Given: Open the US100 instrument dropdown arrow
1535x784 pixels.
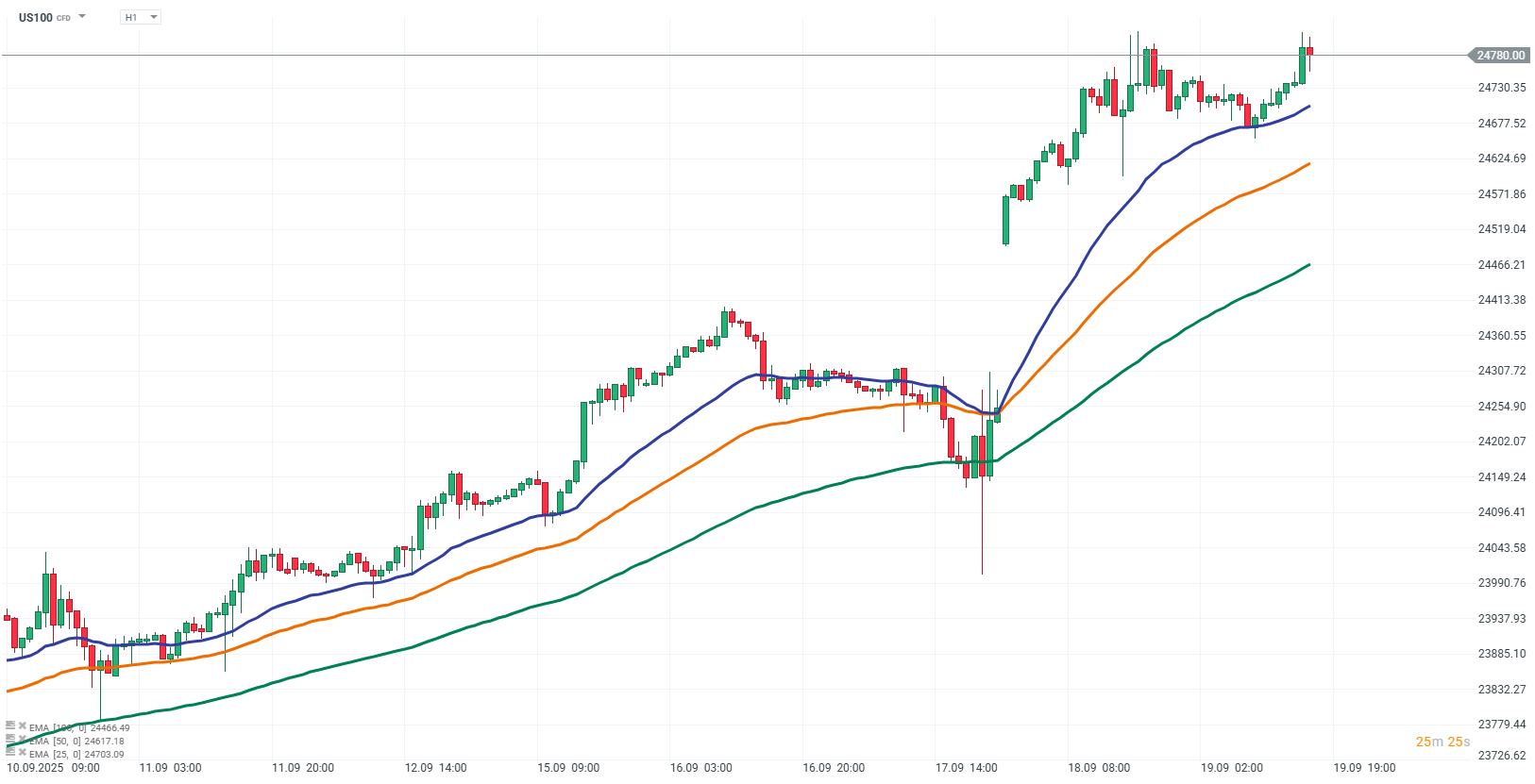Looking at the screenshot, I should coord(82,17).
